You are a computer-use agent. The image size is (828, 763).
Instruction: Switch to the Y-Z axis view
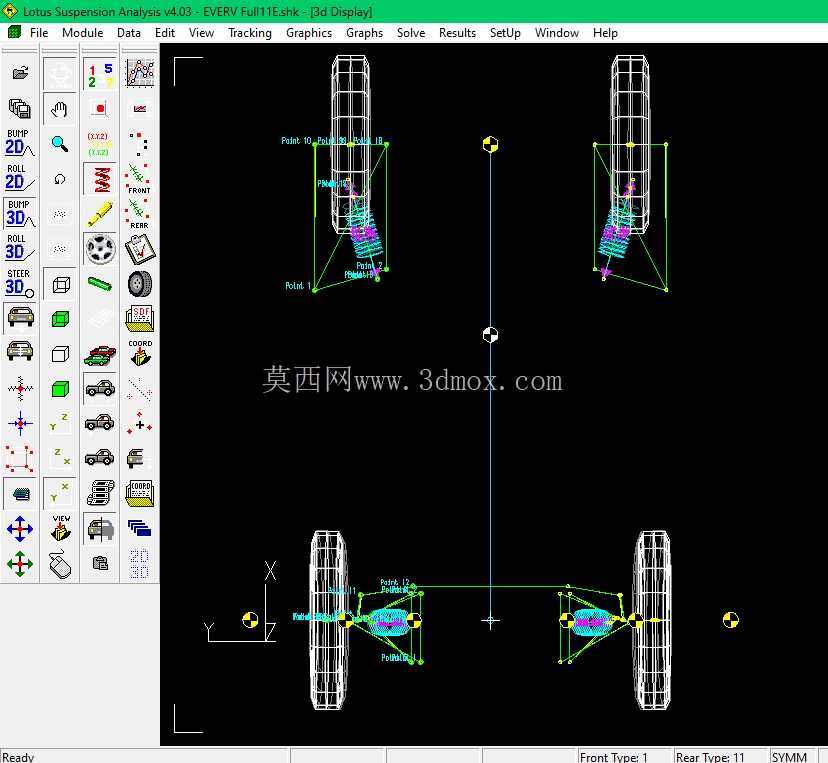click(x=60, y=423)
